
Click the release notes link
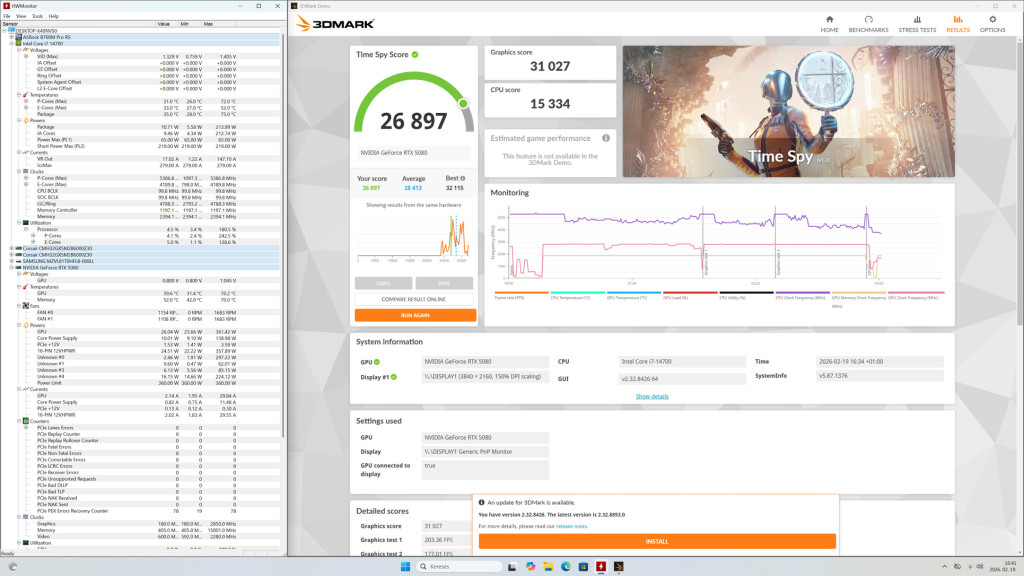572,525
